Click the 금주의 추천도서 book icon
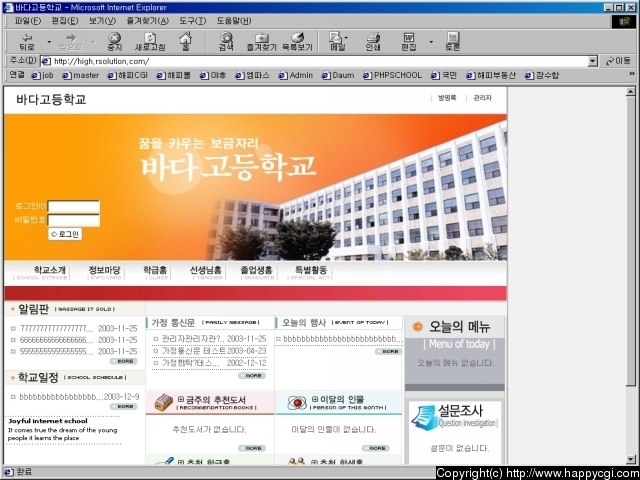 pos(164,402)
